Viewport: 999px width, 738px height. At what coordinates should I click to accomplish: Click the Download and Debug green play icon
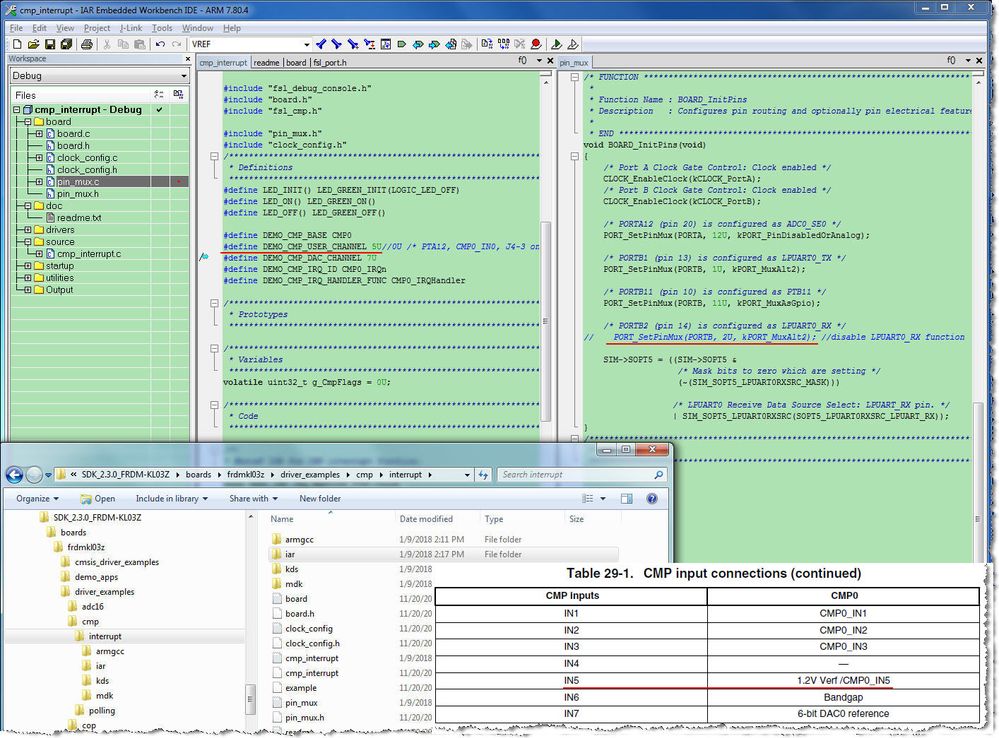(556, 44)
